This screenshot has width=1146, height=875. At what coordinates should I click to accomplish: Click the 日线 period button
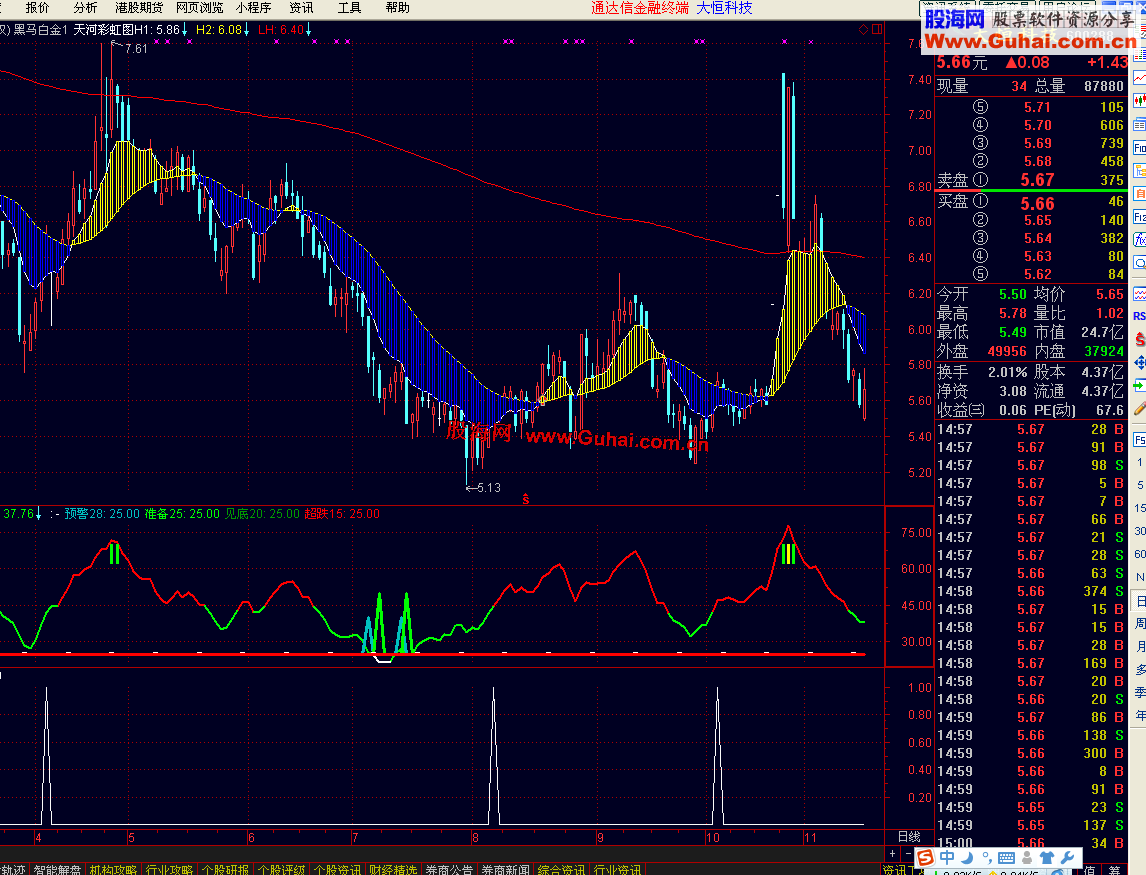point(908,836)
